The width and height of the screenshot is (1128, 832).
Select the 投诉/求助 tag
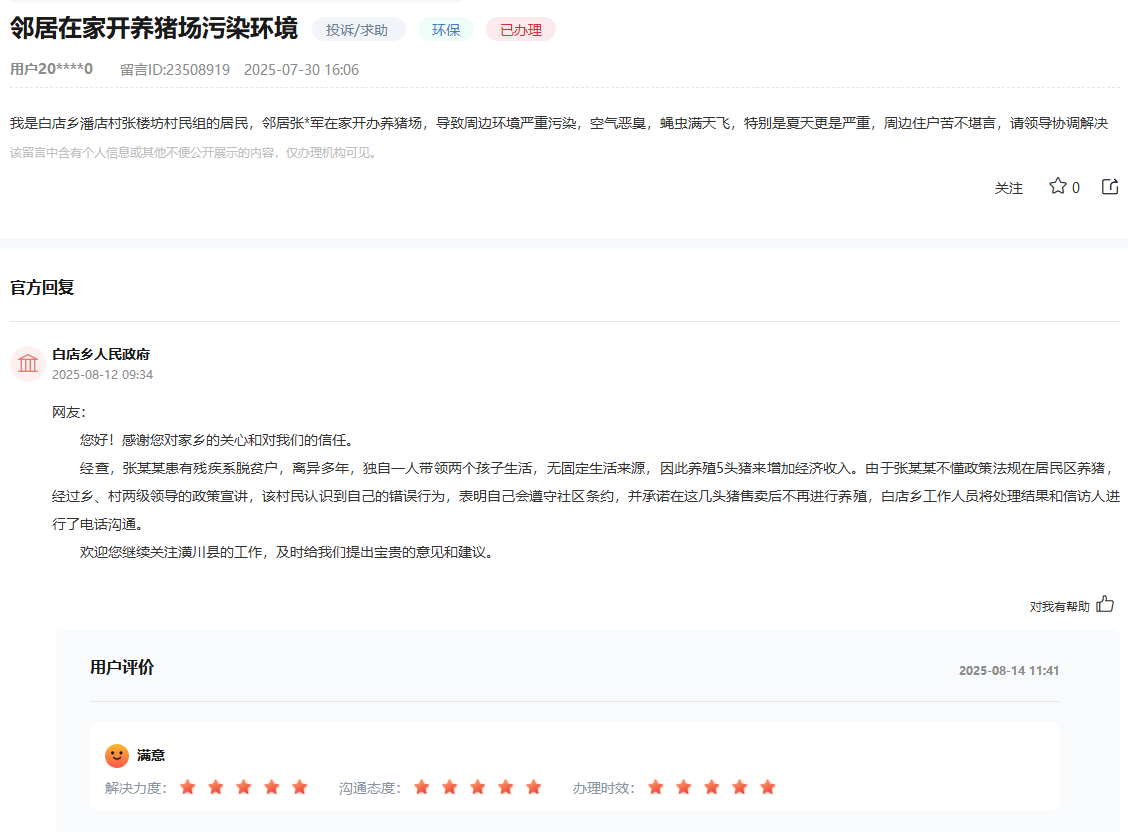point(357,30)
